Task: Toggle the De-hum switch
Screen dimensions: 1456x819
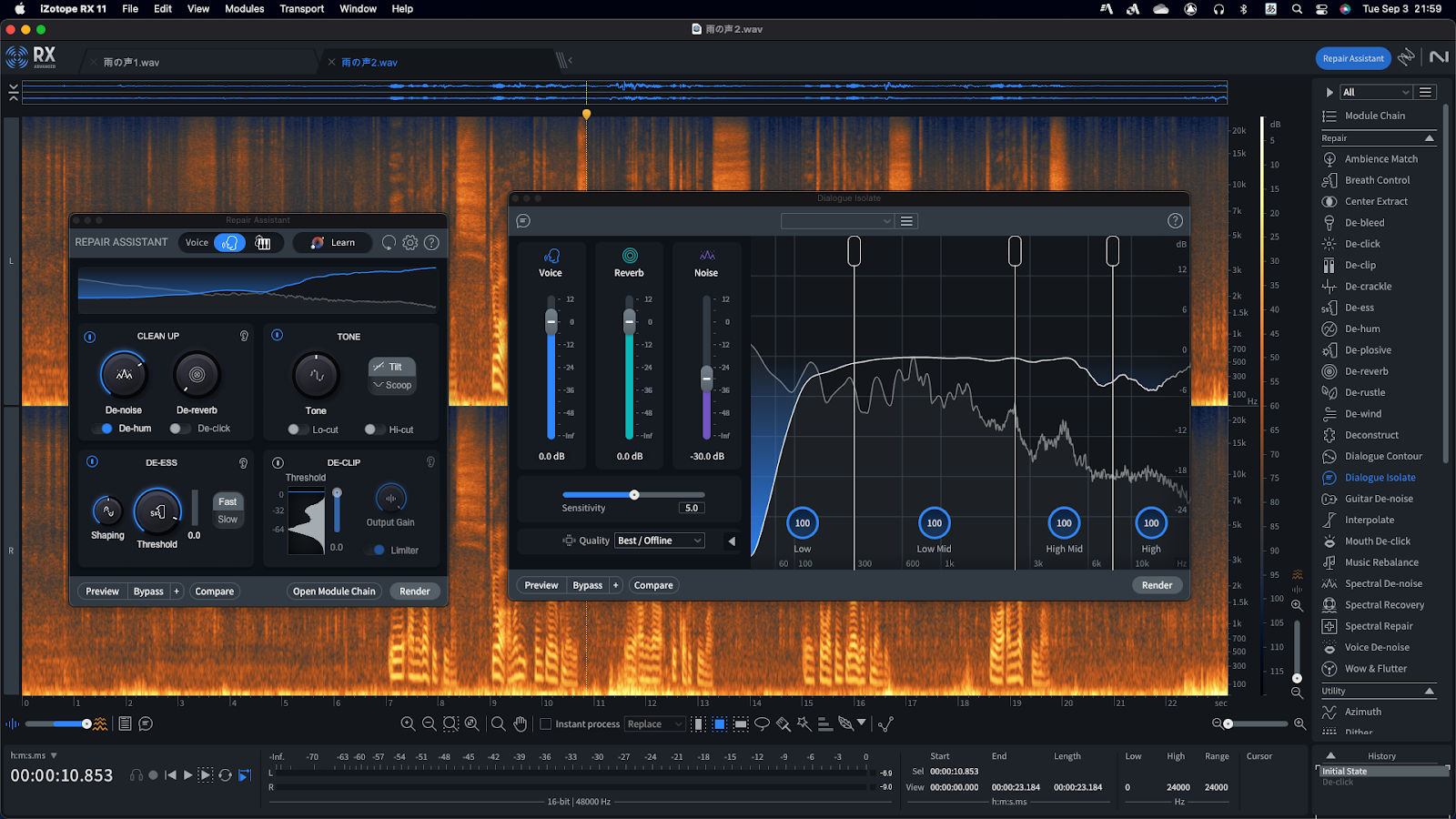Action: (103, 429)
